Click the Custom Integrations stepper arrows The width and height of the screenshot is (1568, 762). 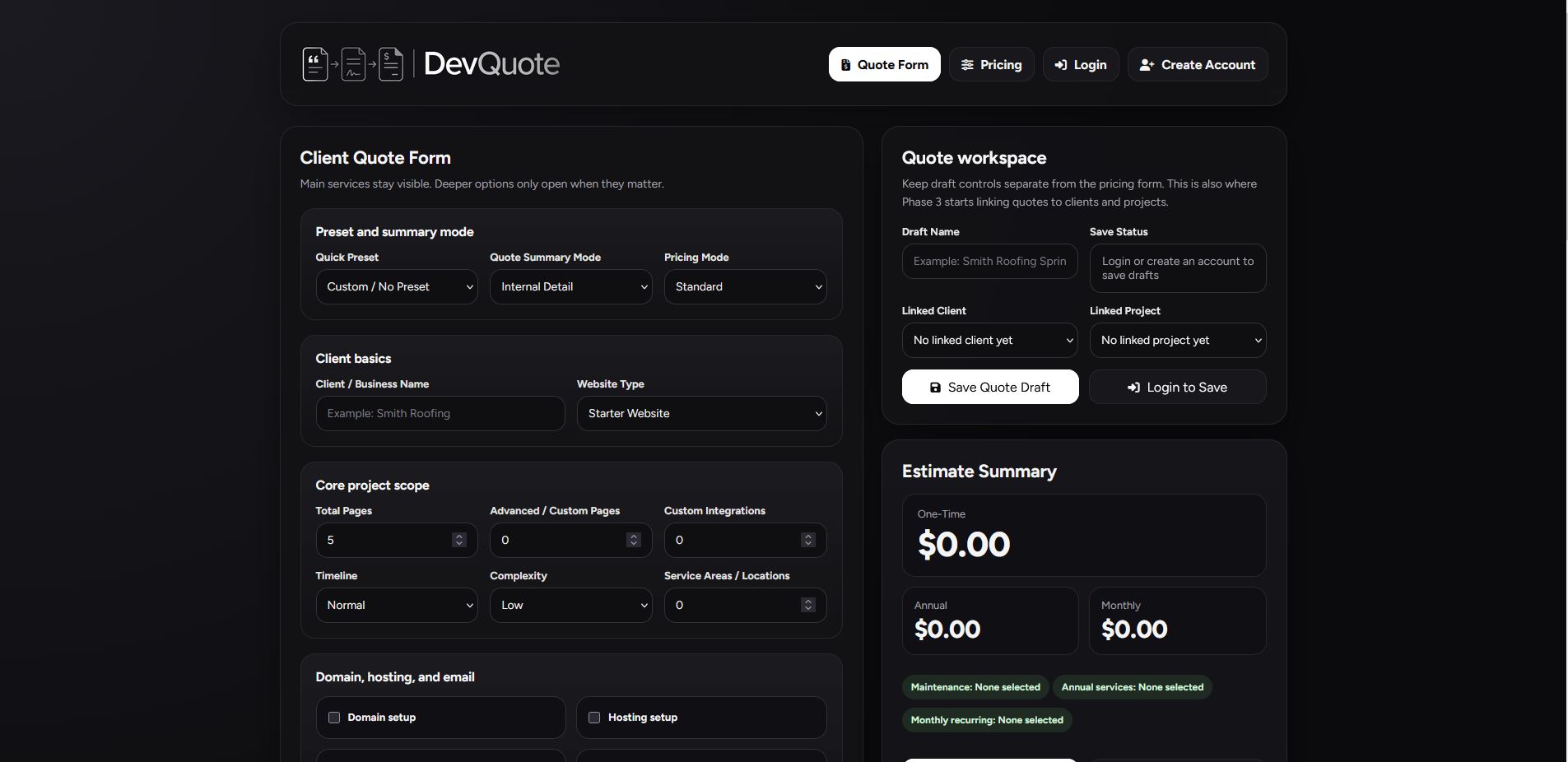coord(807,540)
